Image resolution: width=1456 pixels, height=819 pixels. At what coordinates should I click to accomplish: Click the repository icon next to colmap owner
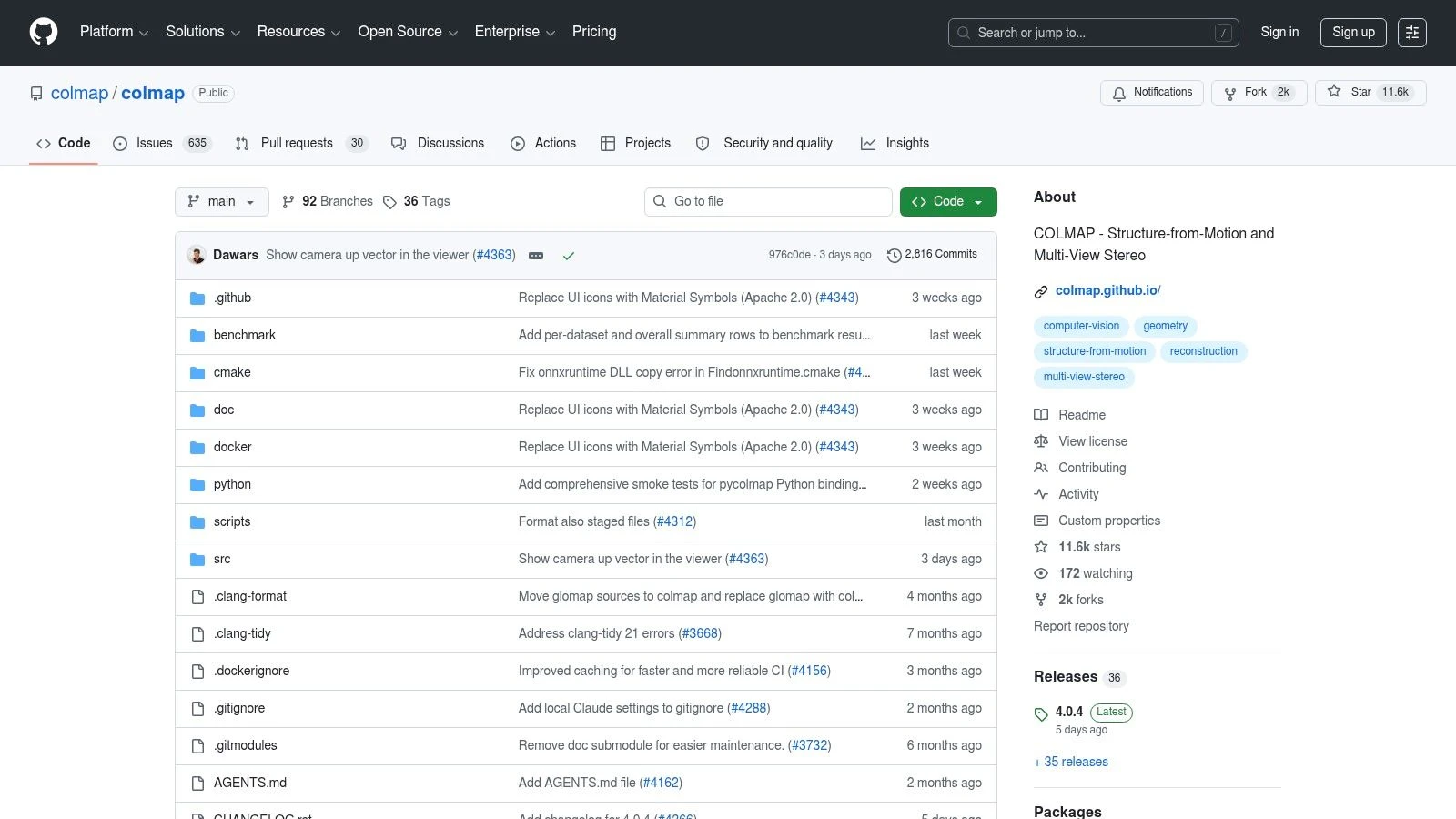coord(36,94)
